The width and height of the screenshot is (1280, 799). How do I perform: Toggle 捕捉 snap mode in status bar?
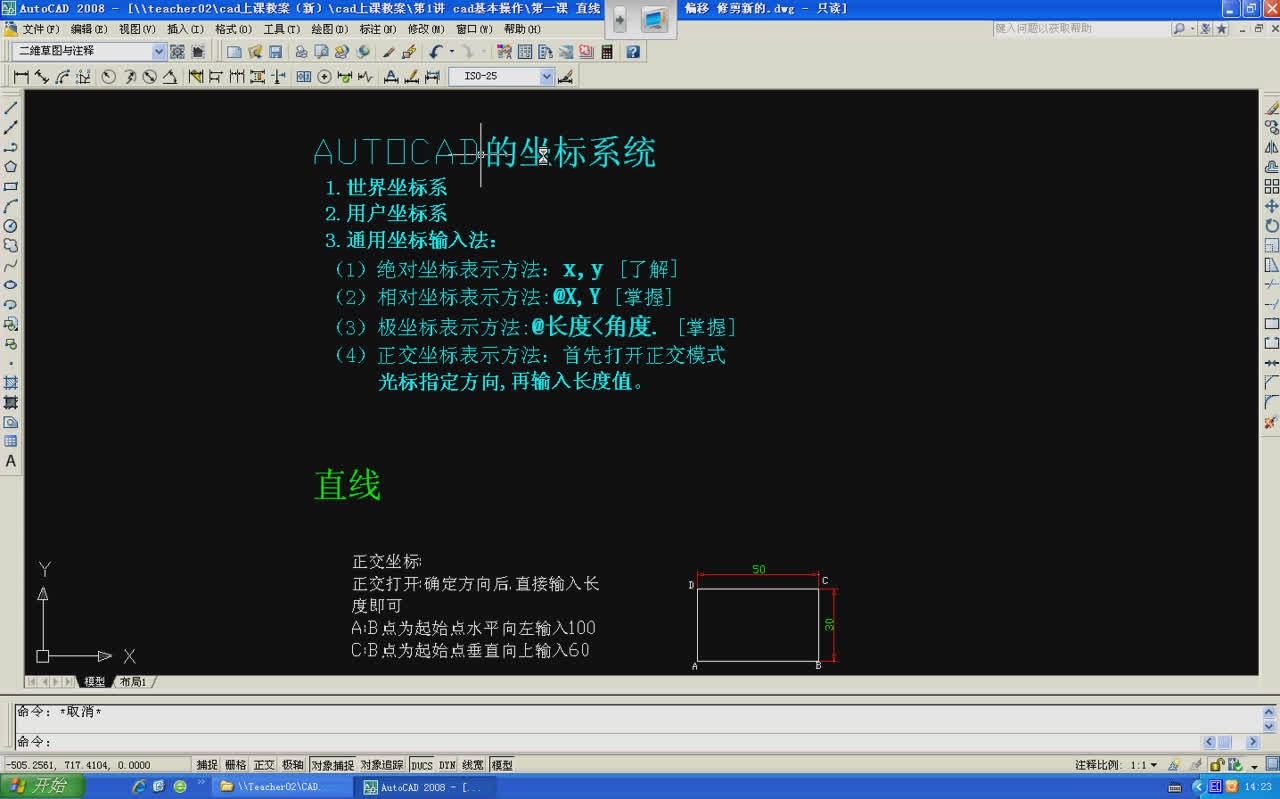[x=207, y=765]
